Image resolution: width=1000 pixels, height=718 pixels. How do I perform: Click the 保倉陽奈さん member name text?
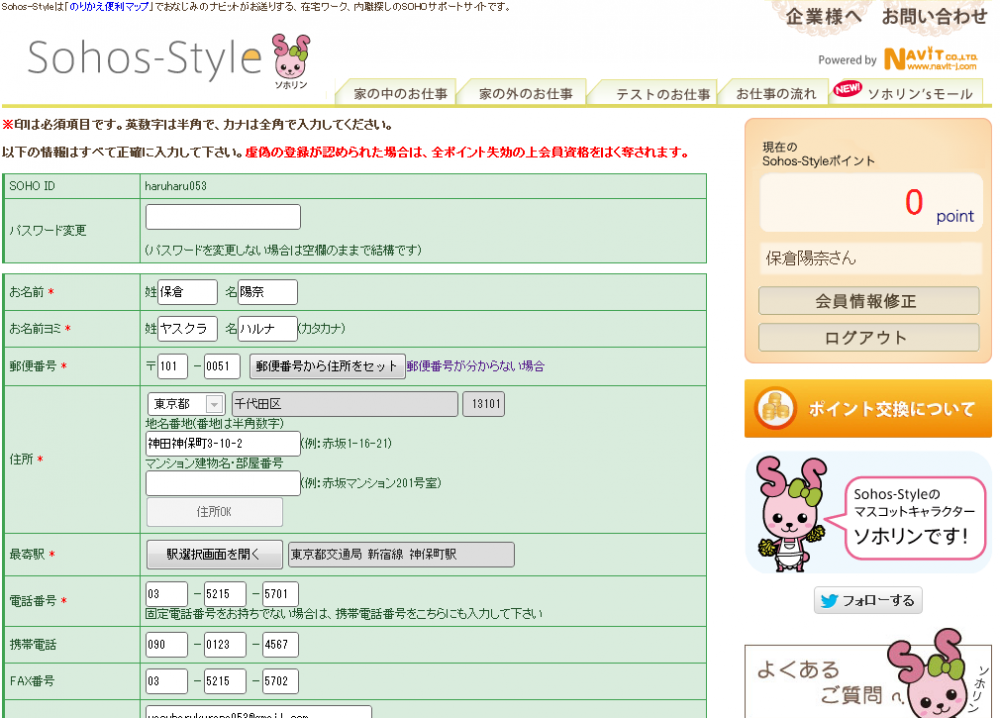point(811,258)
